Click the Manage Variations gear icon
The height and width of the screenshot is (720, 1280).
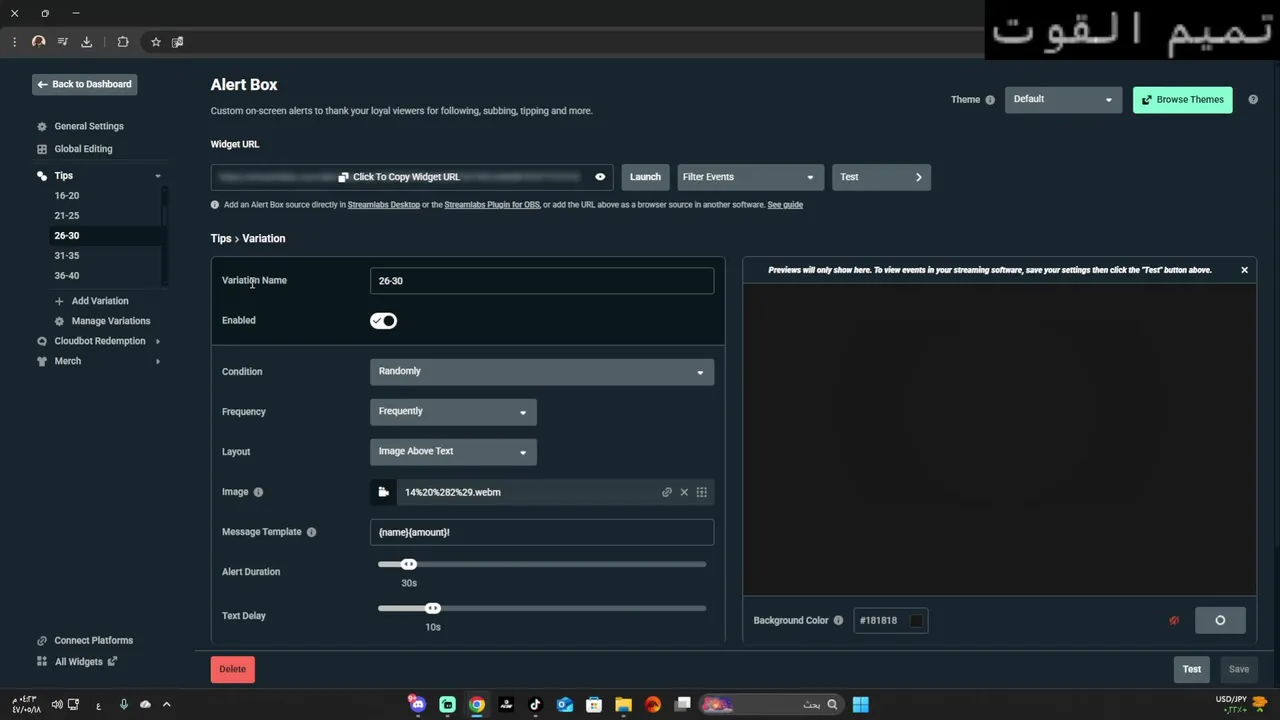coord(59,321)
